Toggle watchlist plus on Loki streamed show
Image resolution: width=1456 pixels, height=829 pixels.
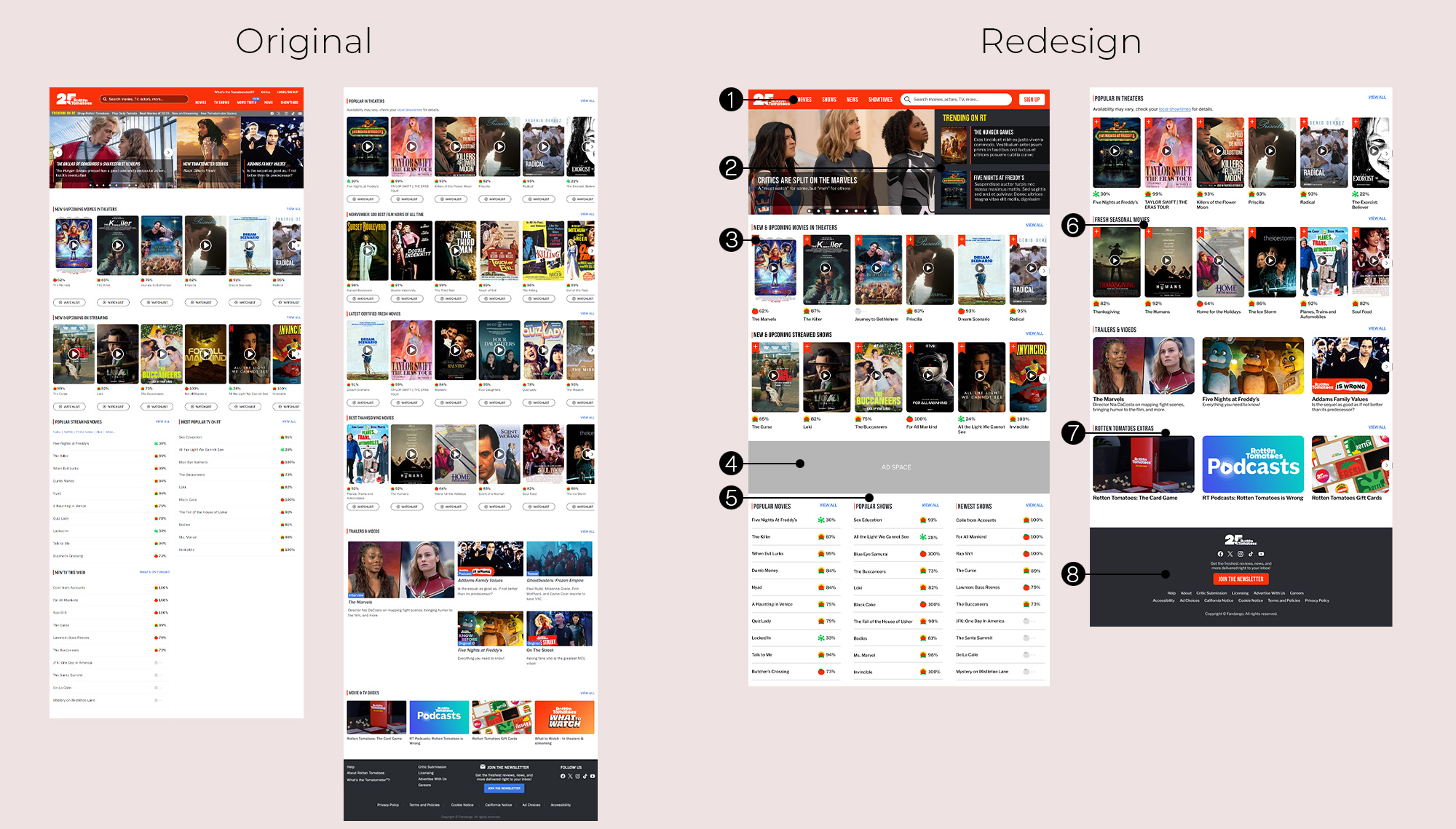(807, 347)
